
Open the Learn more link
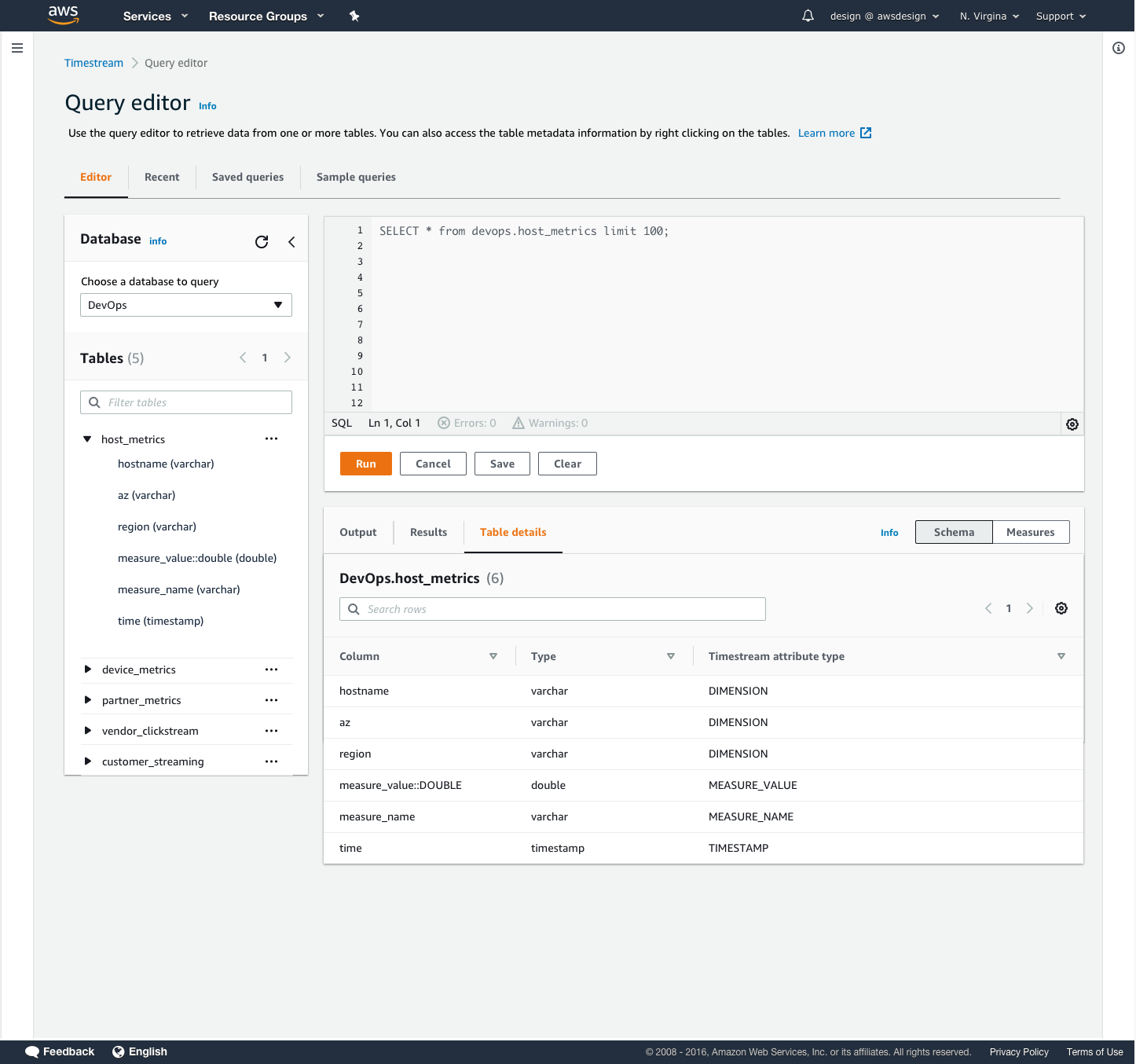click(x=826, y=133)
